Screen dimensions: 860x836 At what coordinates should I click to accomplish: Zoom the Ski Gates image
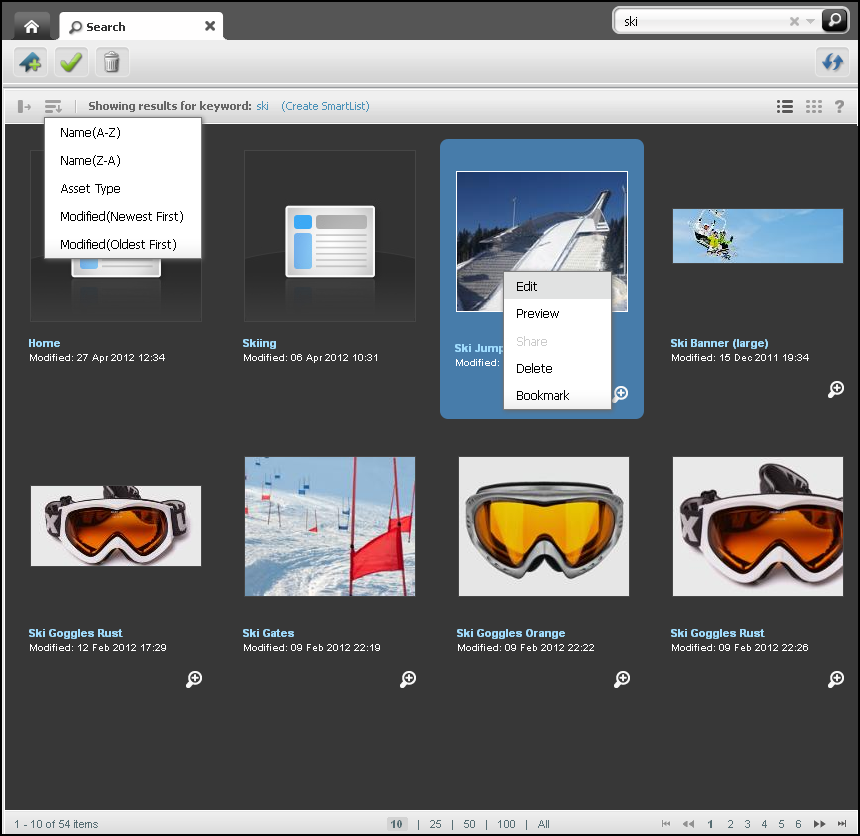click(x=408, y=679)
